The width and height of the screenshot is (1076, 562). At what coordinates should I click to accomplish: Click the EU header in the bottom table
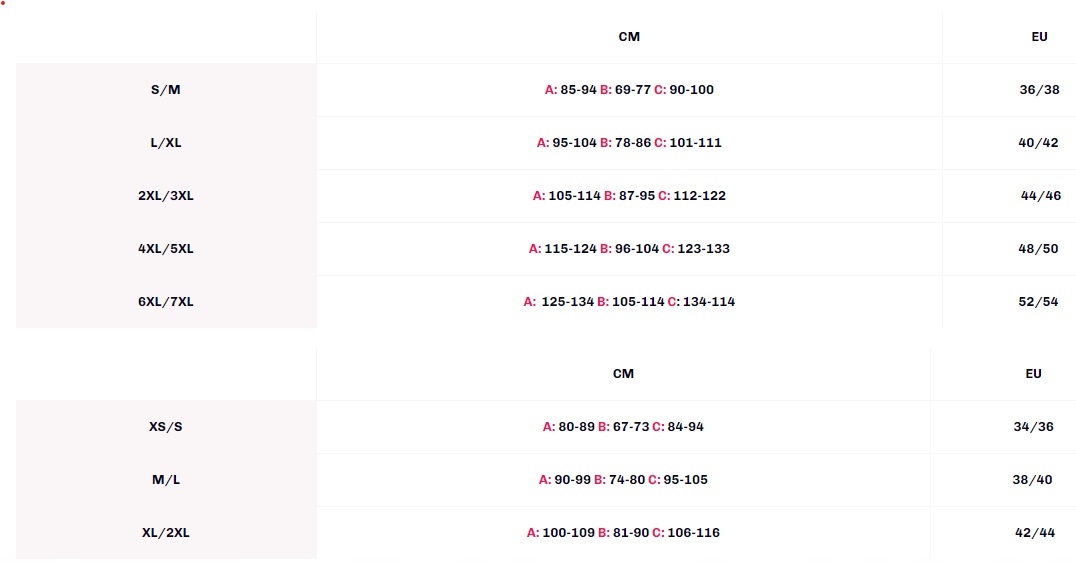coord(1033,374)
